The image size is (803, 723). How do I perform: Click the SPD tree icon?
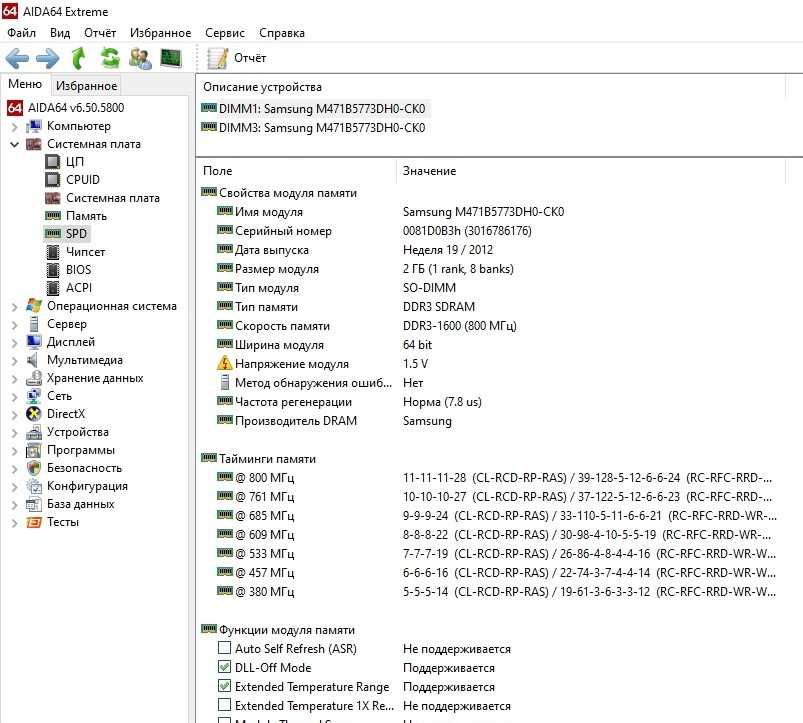pyautogui.click(x=53, y=233)
